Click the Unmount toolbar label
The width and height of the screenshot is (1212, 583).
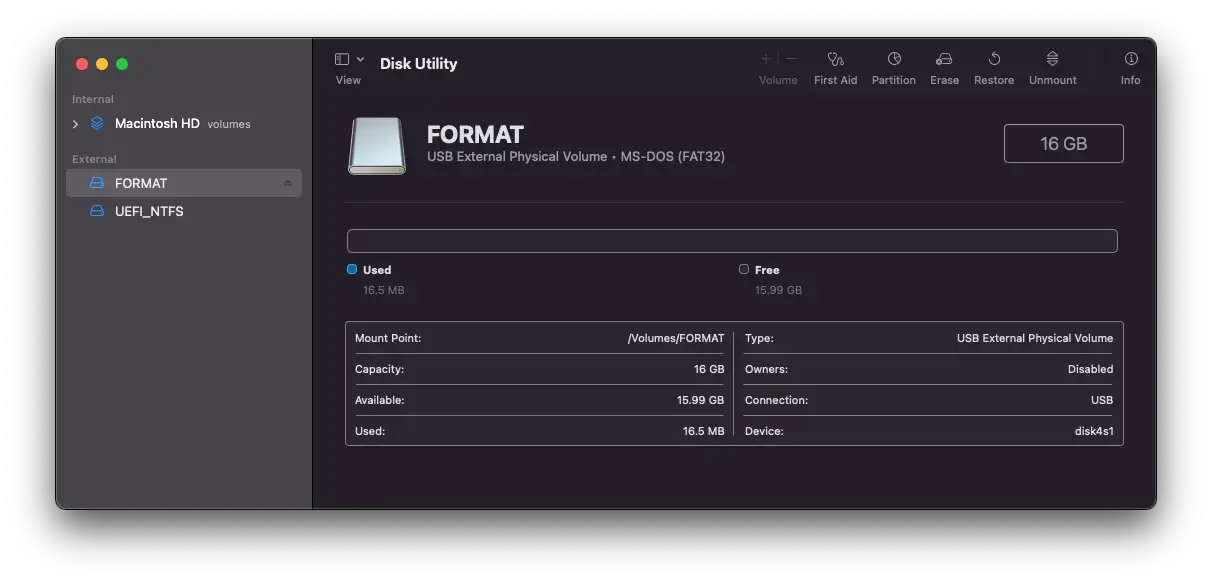(x=1053, y=80)
